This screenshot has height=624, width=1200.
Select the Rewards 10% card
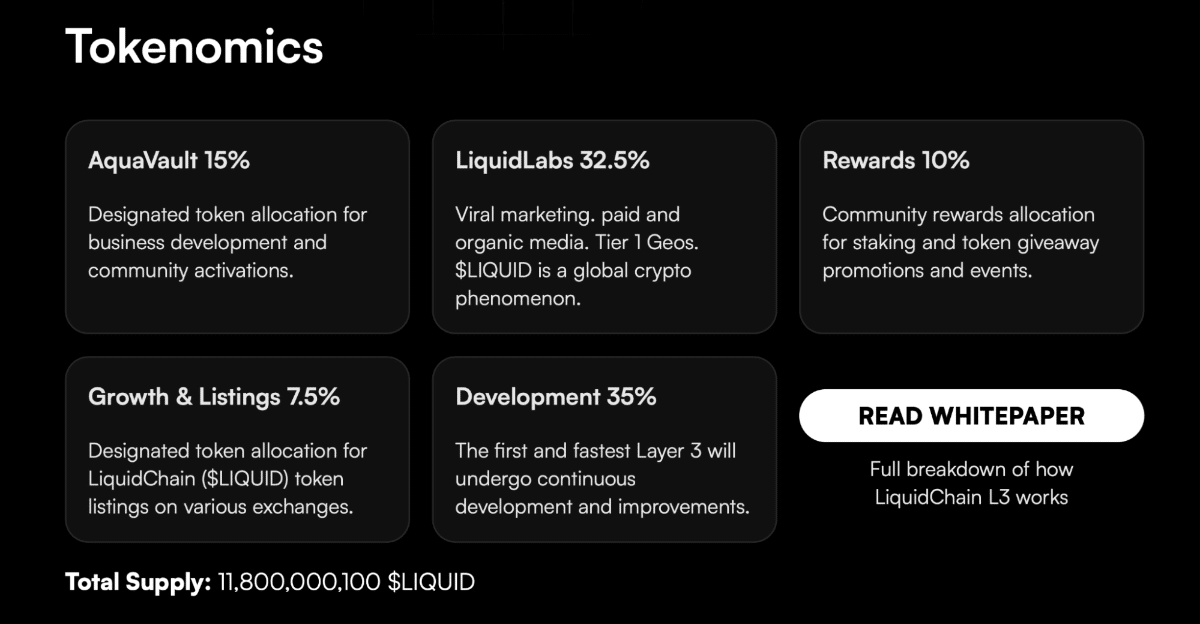971,225
